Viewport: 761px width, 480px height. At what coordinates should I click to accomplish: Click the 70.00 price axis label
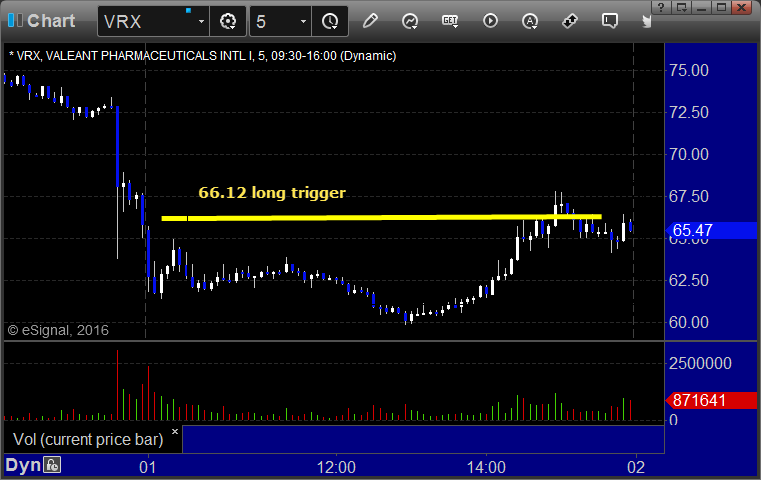[688, 154]
